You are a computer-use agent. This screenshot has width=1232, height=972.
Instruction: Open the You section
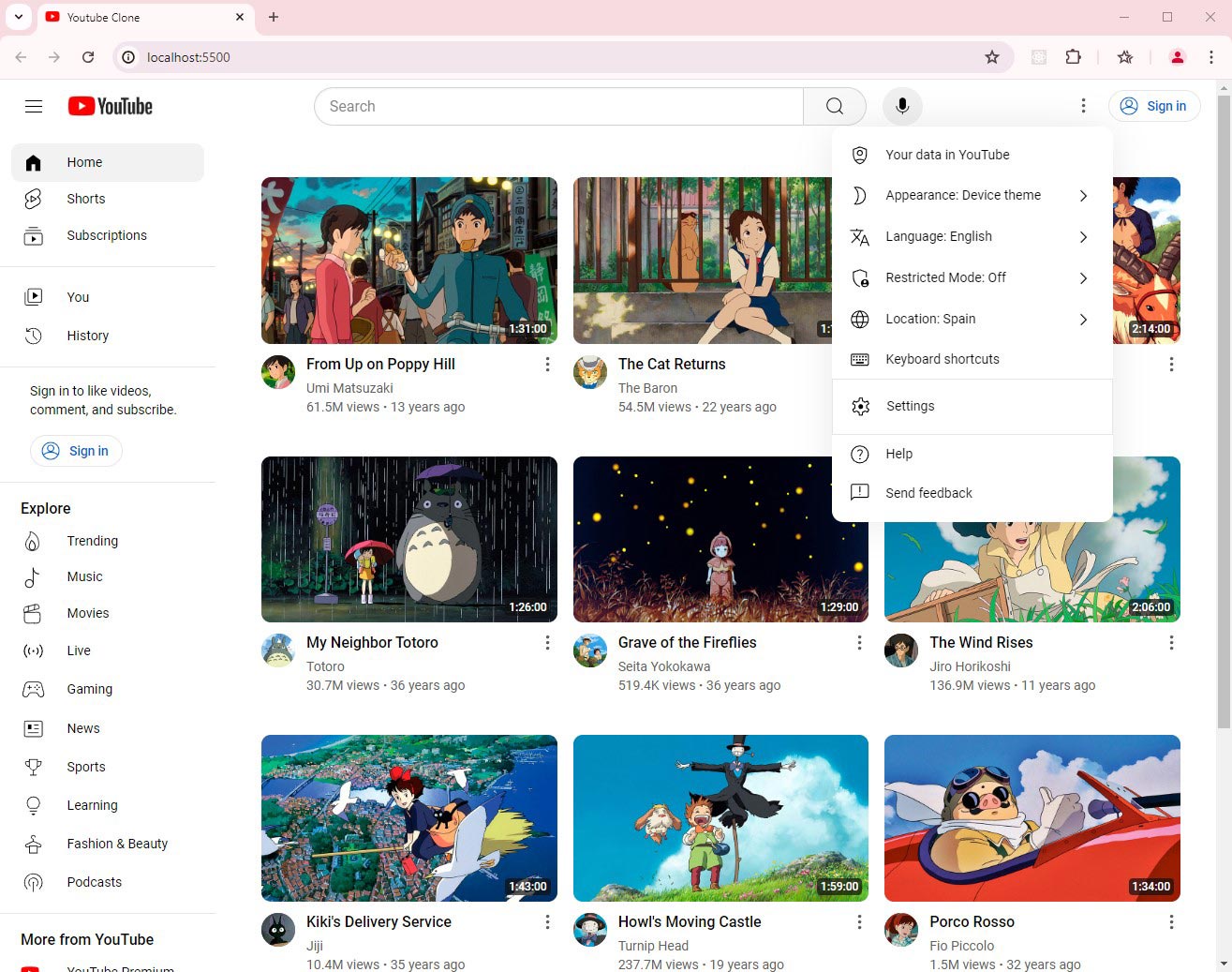[x=108, y=297]
